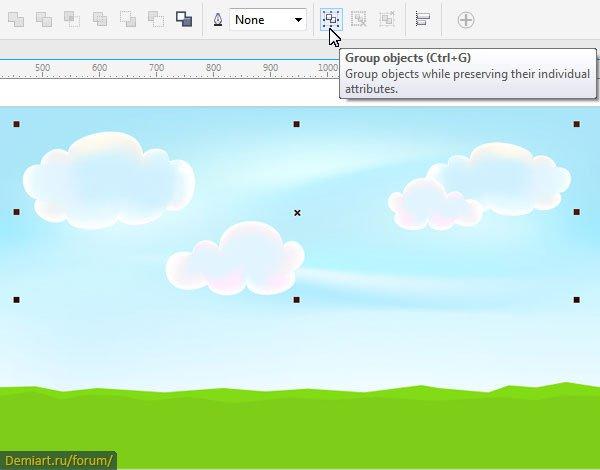This screenshot has height=470, width=600.
Task: Select the green grass shape
Action: tap(300, 426)
